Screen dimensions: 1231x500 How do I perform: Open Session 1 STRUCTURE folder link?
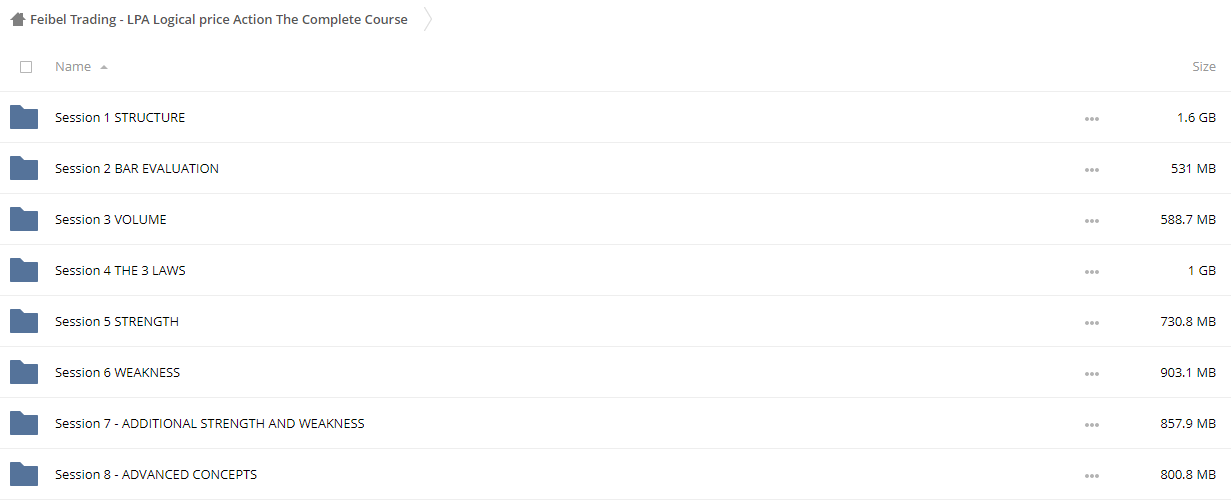(x=120, y=117)
